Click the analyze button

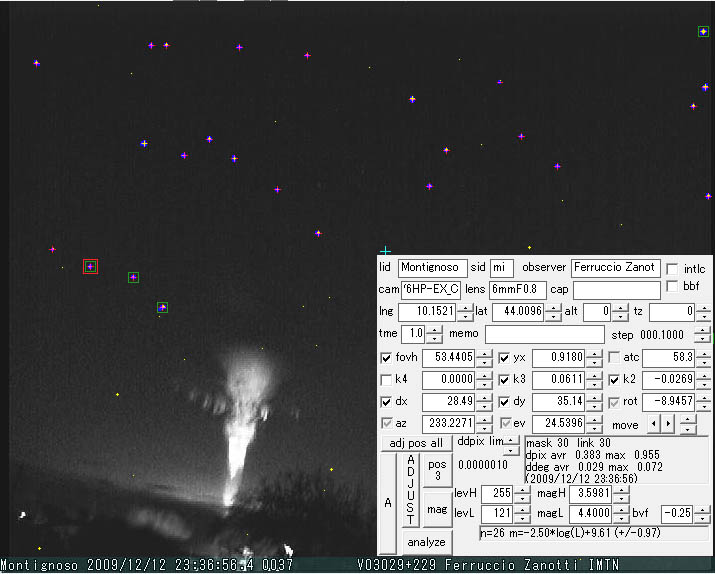click(426, 542)
